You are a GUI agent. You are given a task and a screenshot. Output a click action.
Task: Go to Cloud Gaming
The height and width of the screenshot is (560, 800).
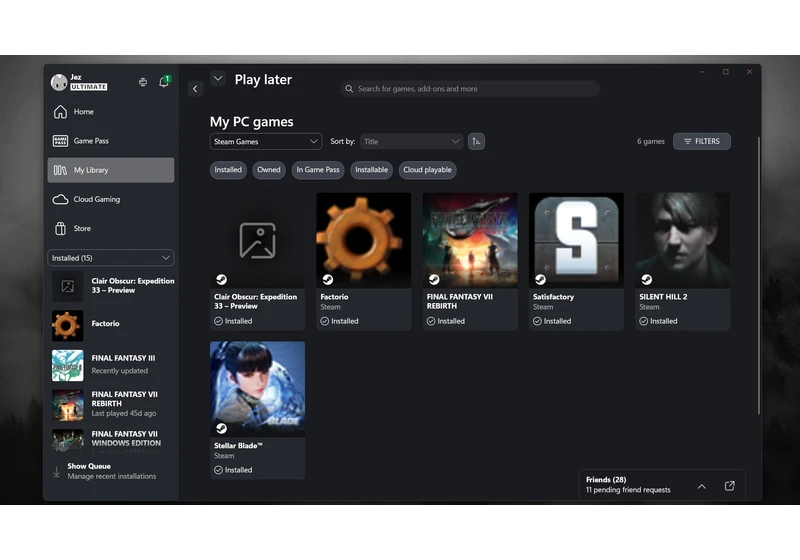coord(111,199)
